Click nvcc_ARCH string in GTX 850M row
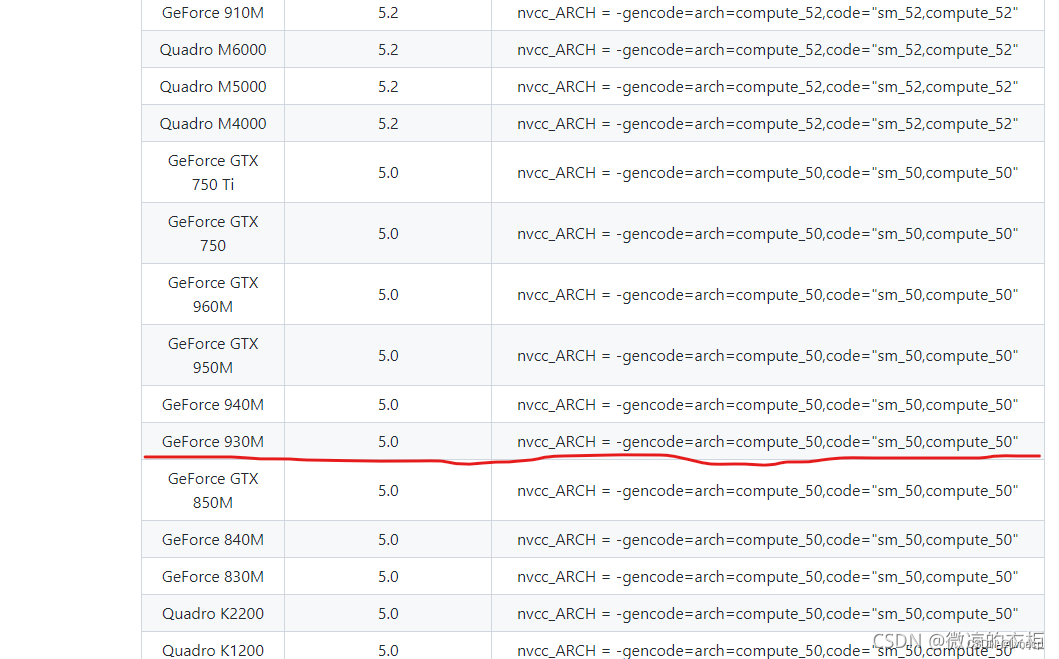1059x659 pixels. (767, 492)
